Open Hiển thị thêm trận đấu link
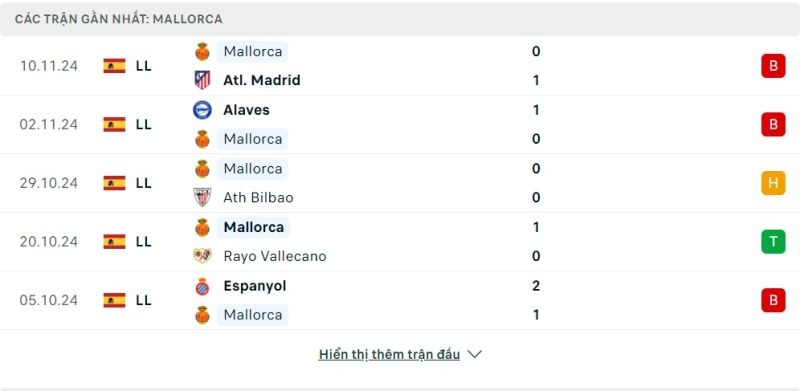800x391 pixels. click(x=389, y=354)
